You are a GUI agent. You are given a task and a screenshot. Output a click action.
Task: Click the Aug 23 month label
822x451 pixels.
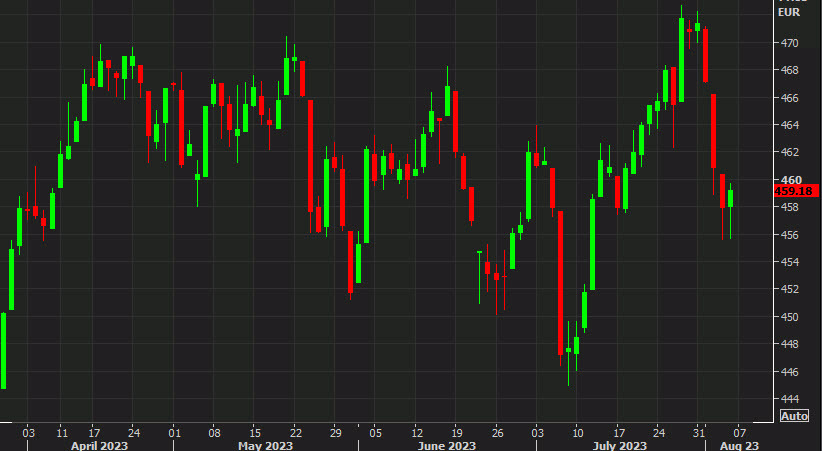pos(739,446)
